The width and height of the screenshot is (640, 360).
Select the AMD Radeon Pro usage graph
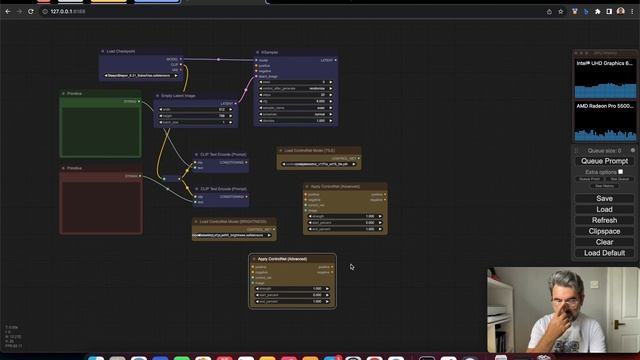pos(605,121)
